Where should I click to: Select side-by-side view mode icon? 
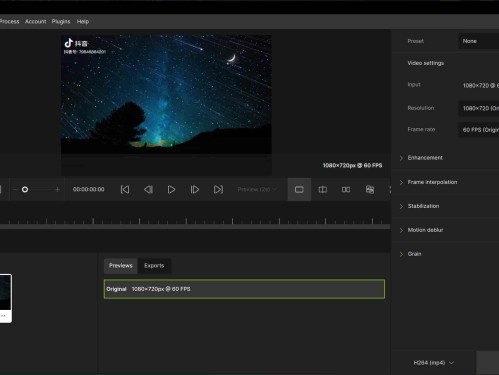pos(346,189)
